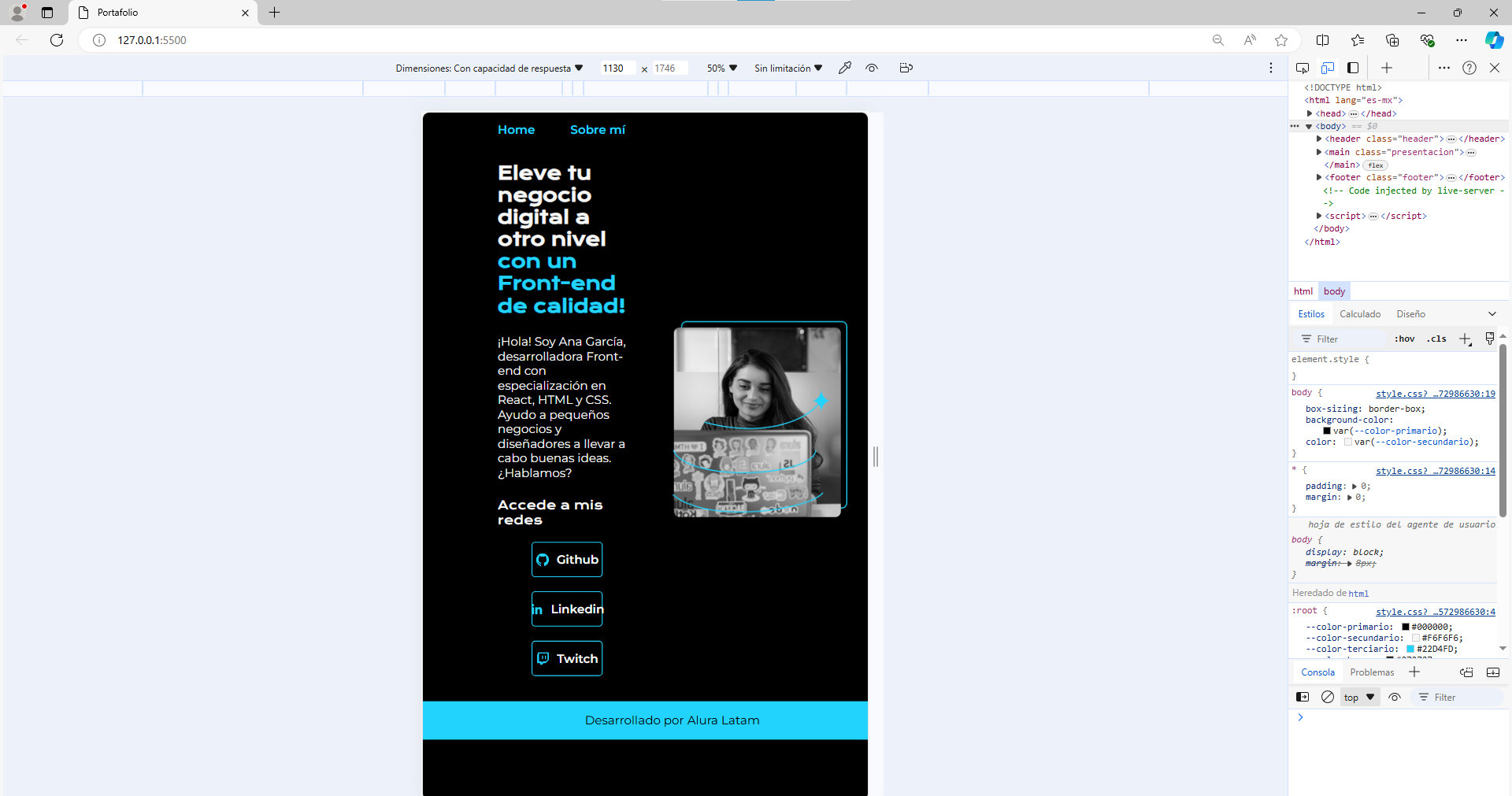Image resolution: width=1512 pixels, height=796 pixels.
Task: Toggle vision deficiency eye icon in device toolbar
Action: pyautogui.click(x=872, y=68)
